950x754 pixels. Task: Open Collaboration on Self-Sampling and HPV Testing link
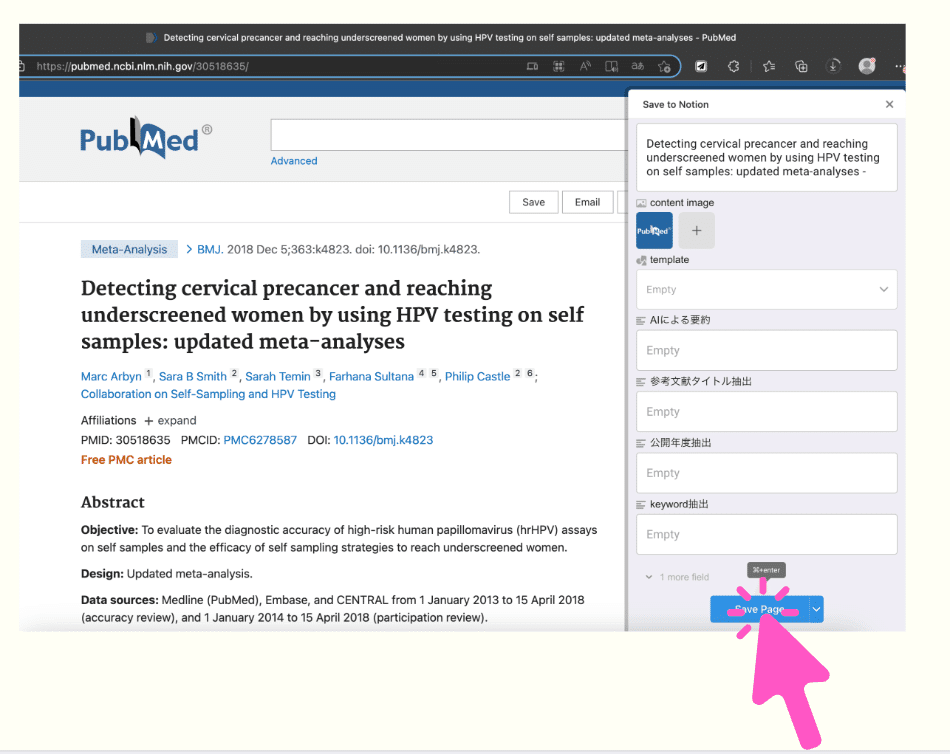pos(208,394)
